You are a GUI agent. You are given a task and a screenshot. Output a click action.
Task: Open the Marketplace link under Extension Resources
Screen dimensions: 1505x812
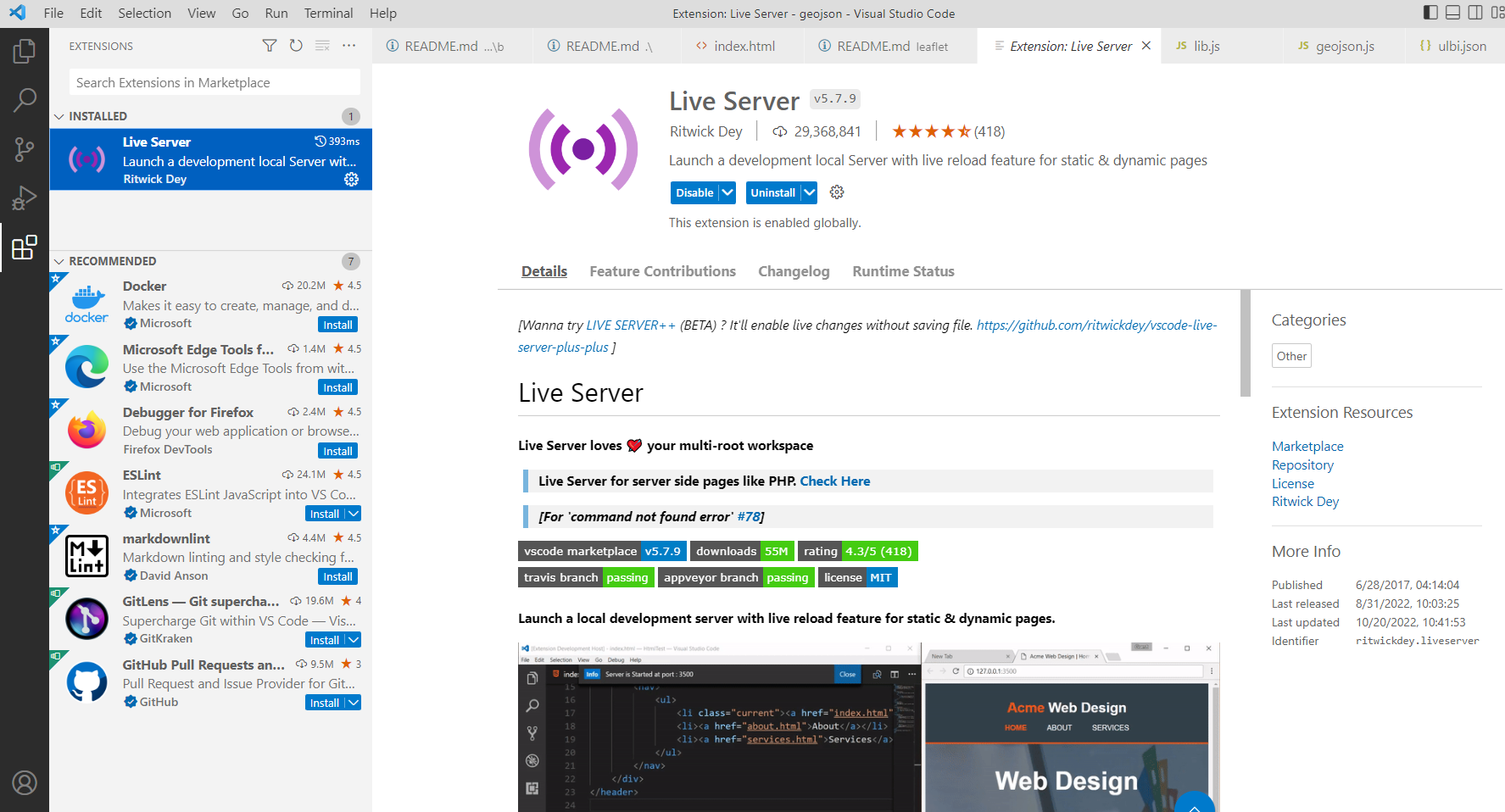click(x=1307, y=446)
